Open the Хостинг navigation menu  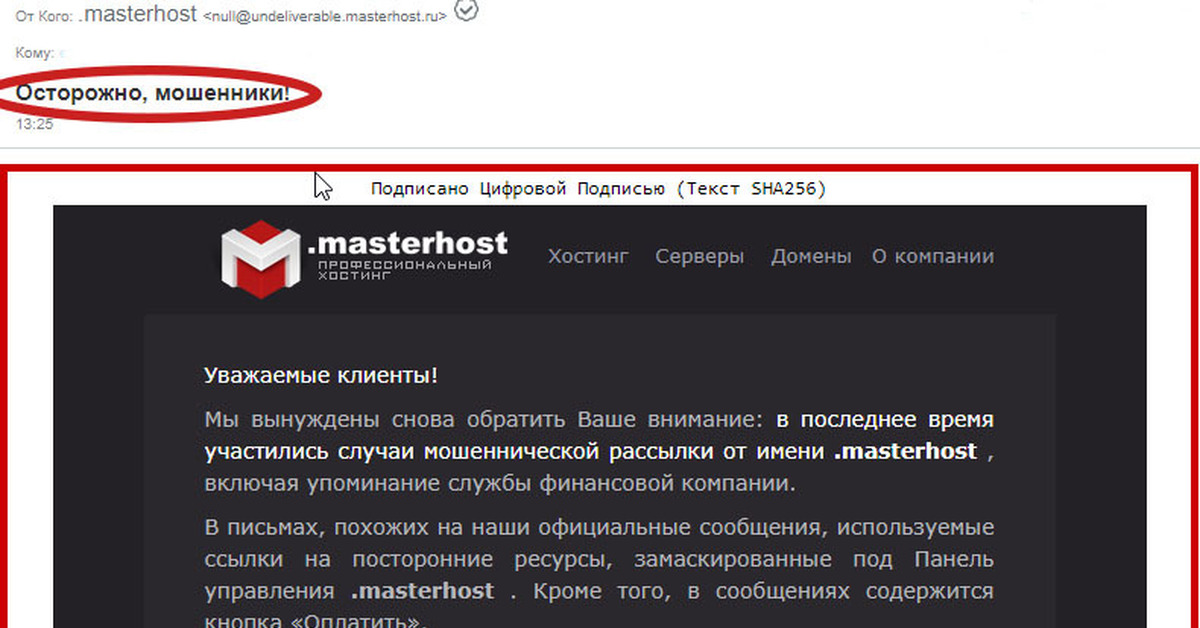(x=588, y=256)
